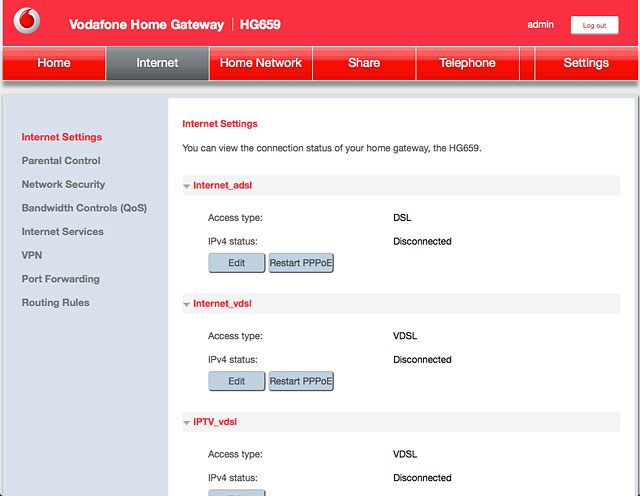Image resolution: width=640 pixels, height=496 pixels.
Task: Open Port Forwarding page
Action: [60, 279]
